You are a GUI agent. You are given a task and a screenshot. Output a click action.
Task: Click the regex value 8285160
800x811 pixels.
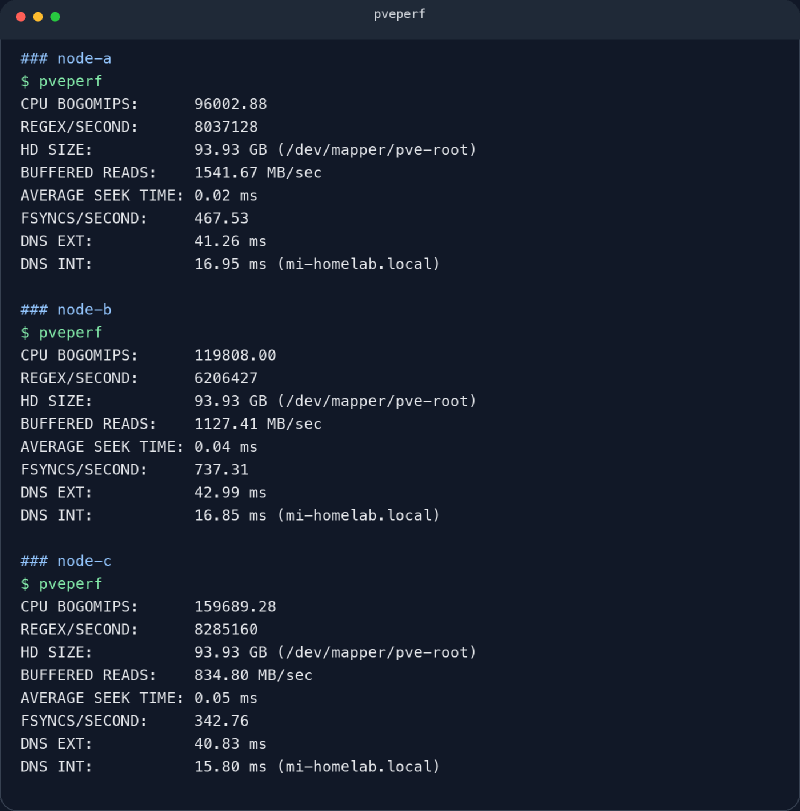(226, 630)
